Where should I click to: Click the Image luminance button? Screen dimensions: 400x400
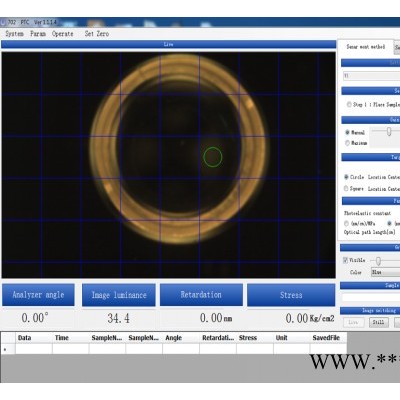(x=119, y=295)
